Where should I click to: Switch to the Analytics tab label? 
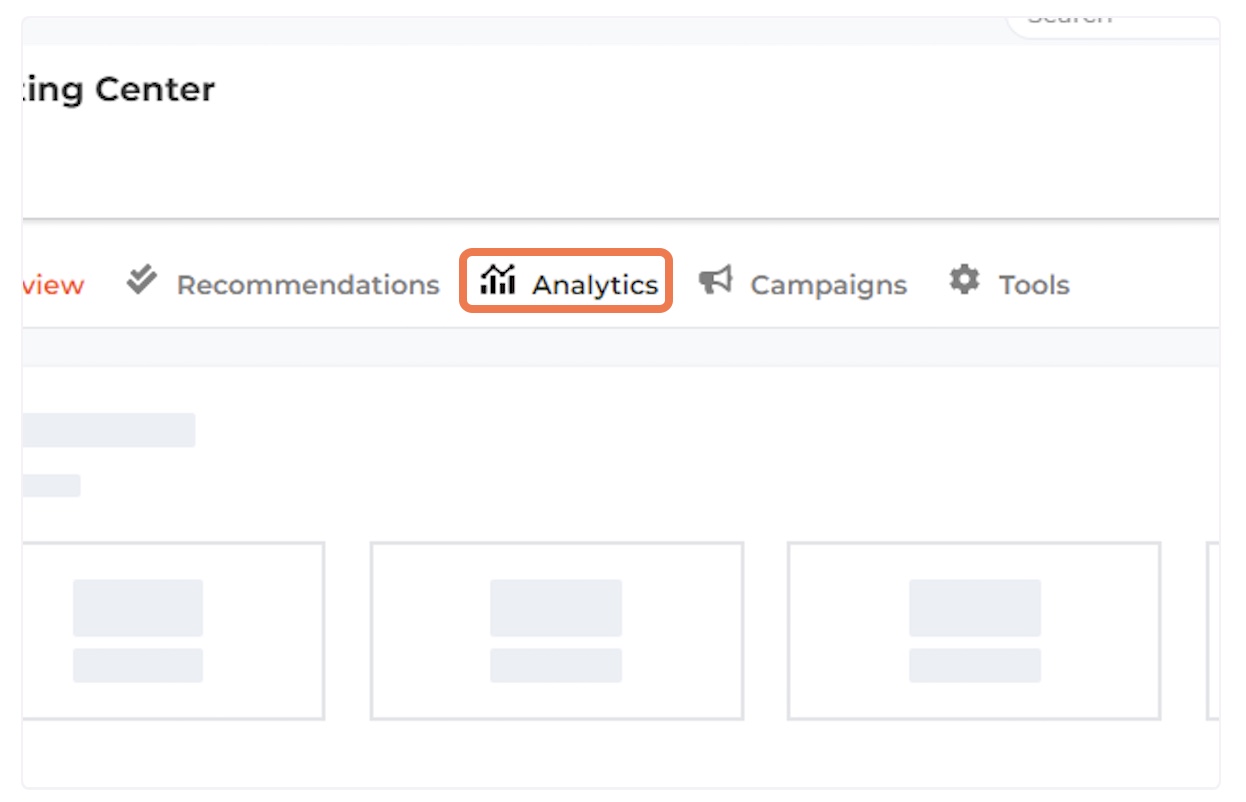pyautogui.click(x=595, y=285)
